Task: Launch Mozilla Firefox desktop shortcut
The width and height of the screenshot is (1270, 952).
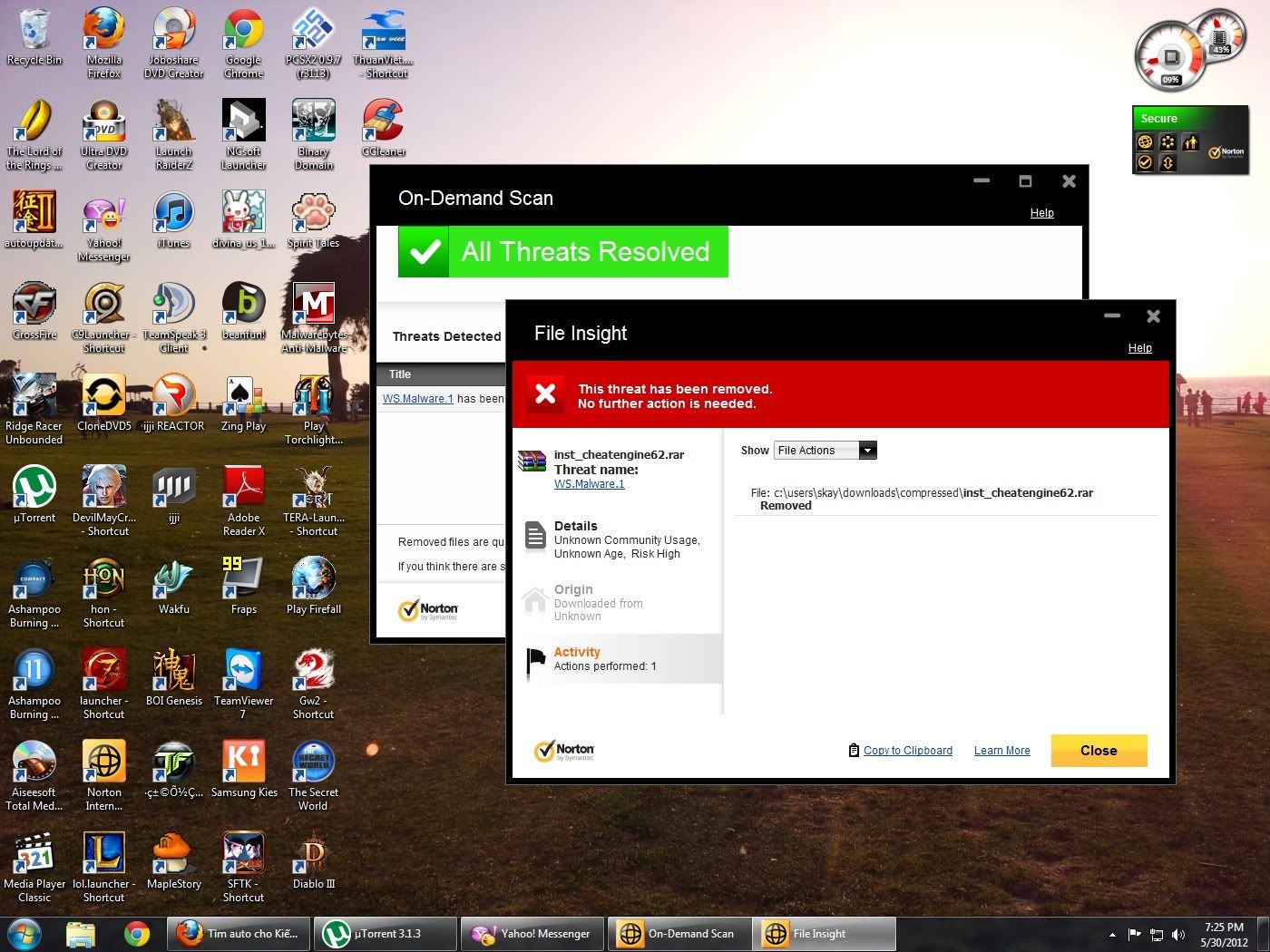Action: point(103,41)
